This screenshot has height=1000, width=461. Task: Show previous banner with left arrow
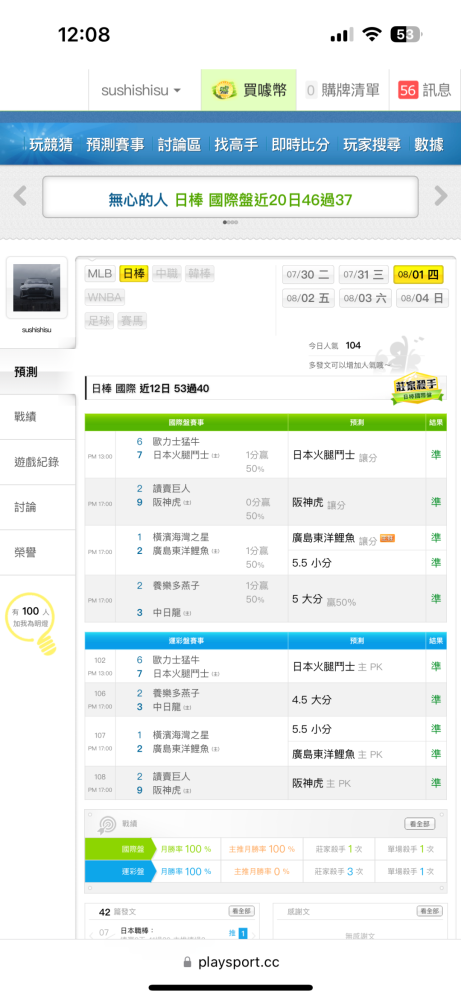(x=20, y=196)
